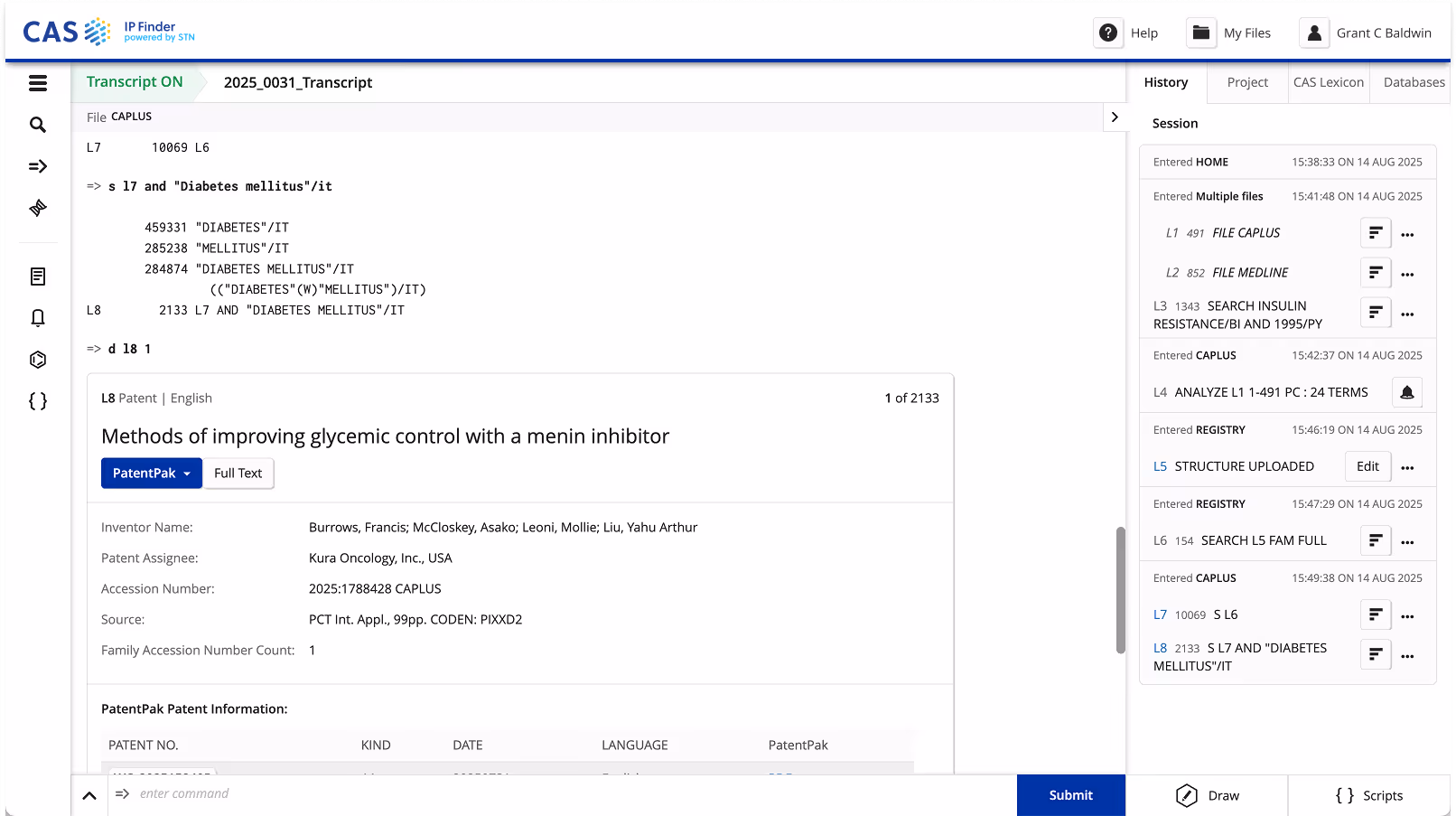Collapse the right panel with chevron arrow

(1115, 117)
